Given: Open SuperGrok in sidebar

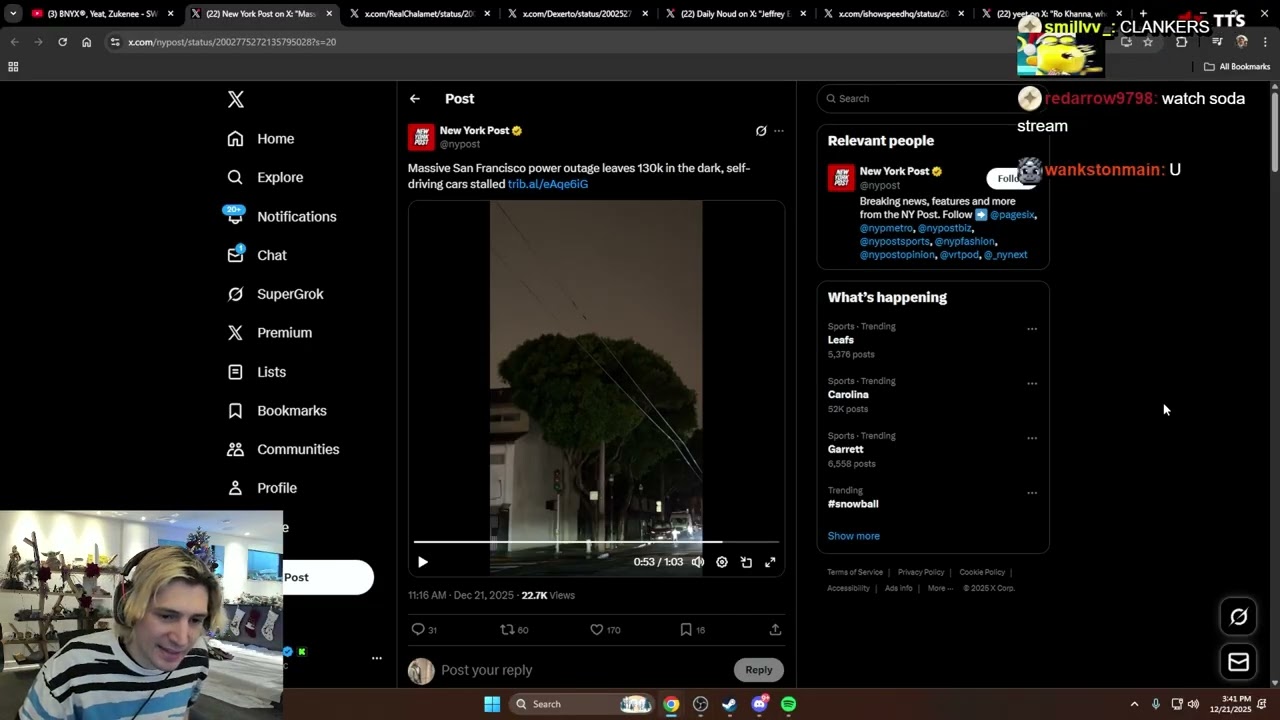Looking at the screenshot, I should 276,294.
